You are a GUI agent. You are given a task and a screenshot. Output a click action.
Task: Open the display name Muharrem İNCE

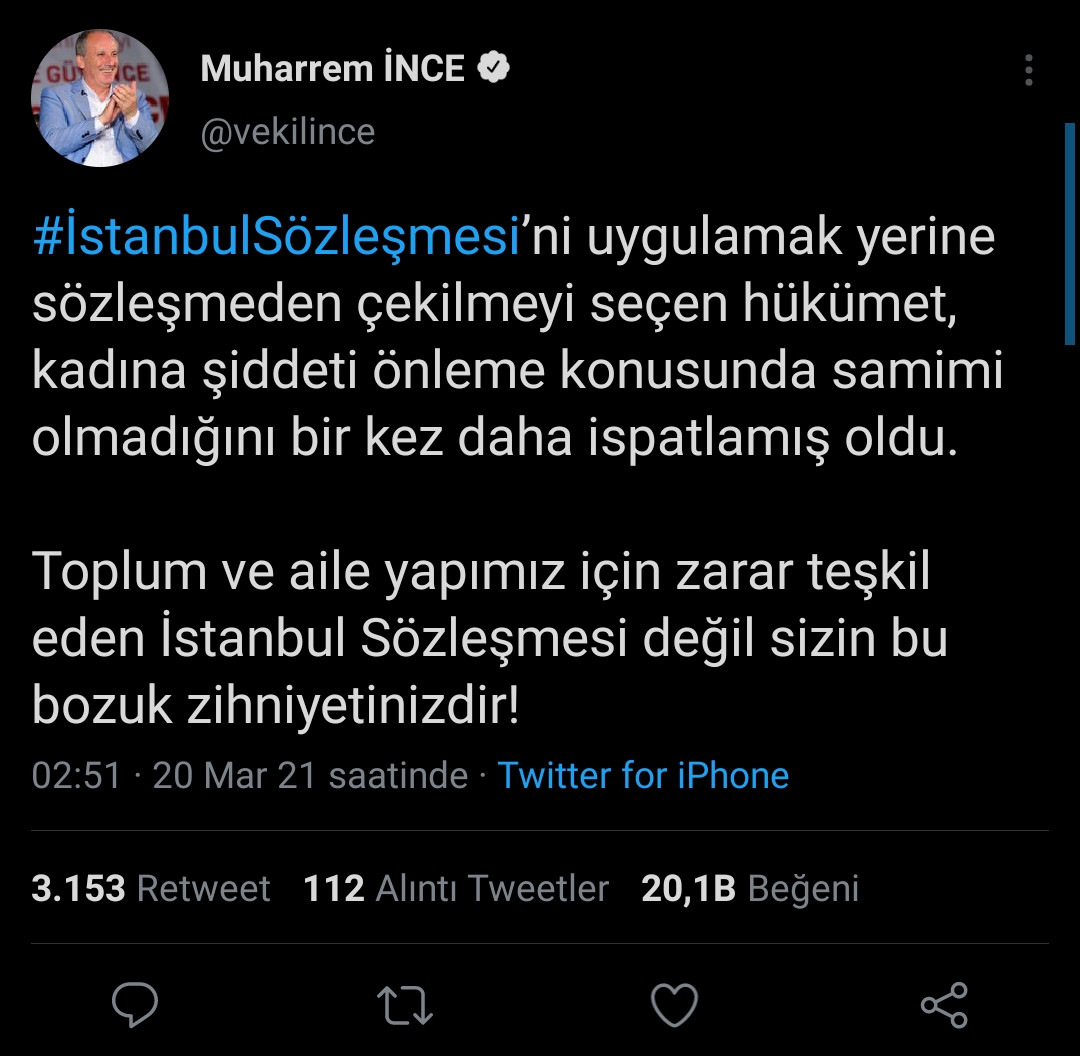(332, 67)
